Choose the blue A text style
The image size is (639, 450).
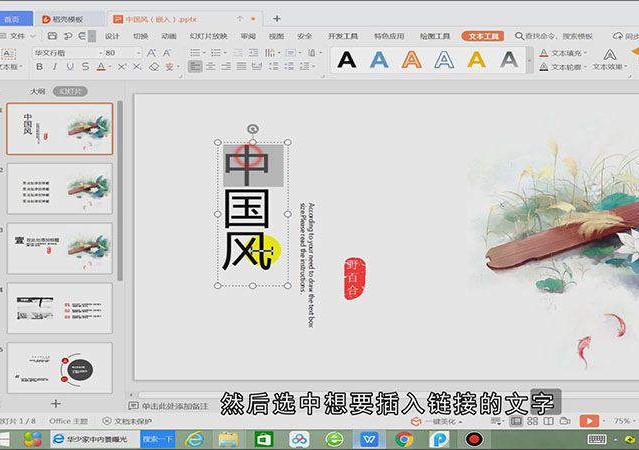coord(379,60)
